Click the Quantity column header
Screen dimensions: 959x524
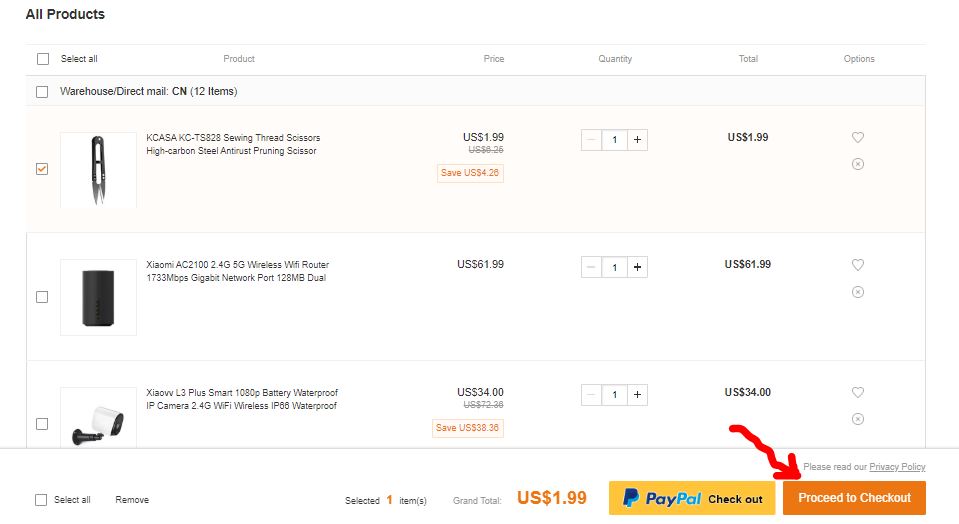tap(615, 59)
